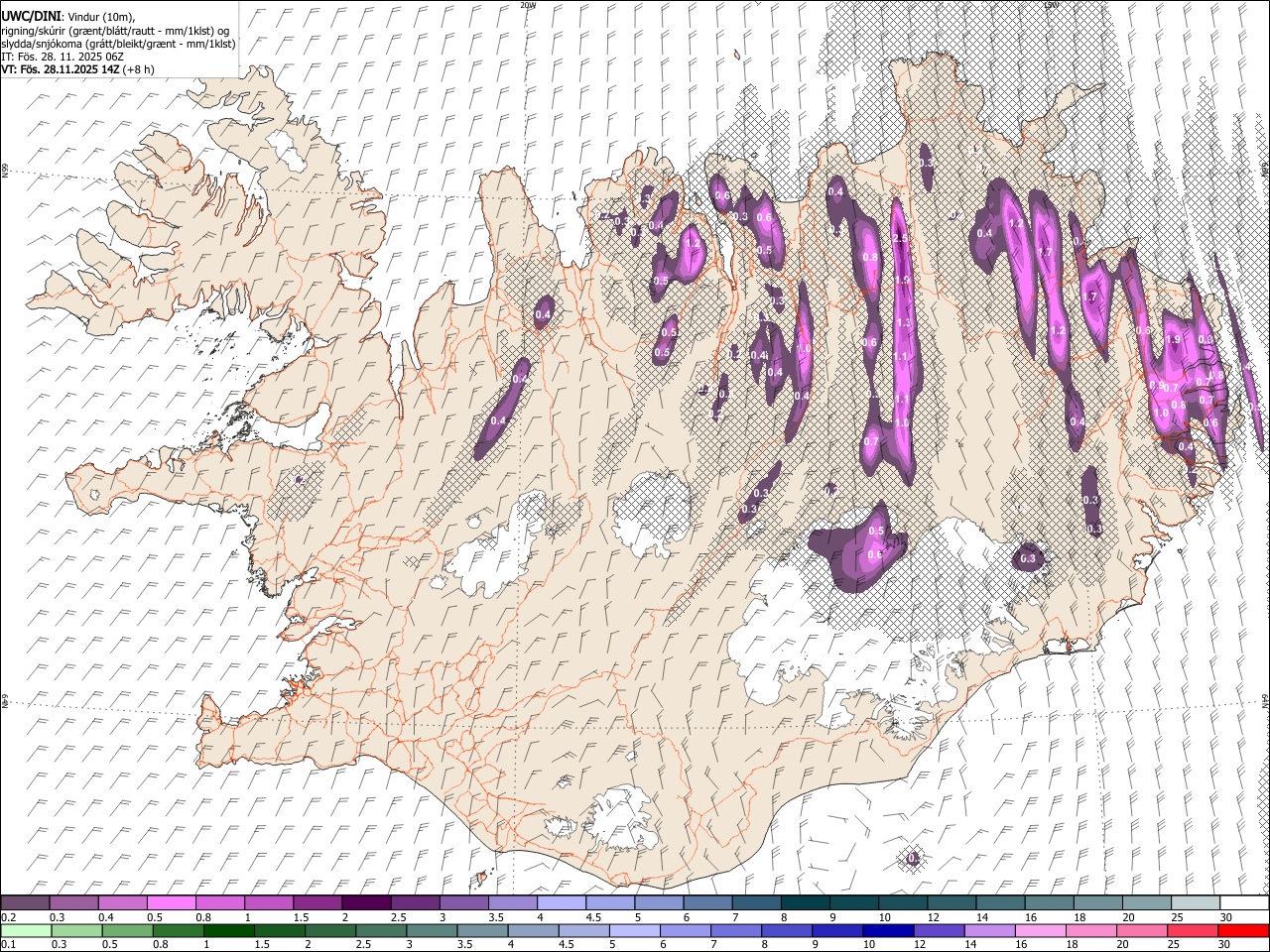Select lower legend swatch between 5 and 6
This screenshot has height=952, width=1270.
(x=634, y=931)
